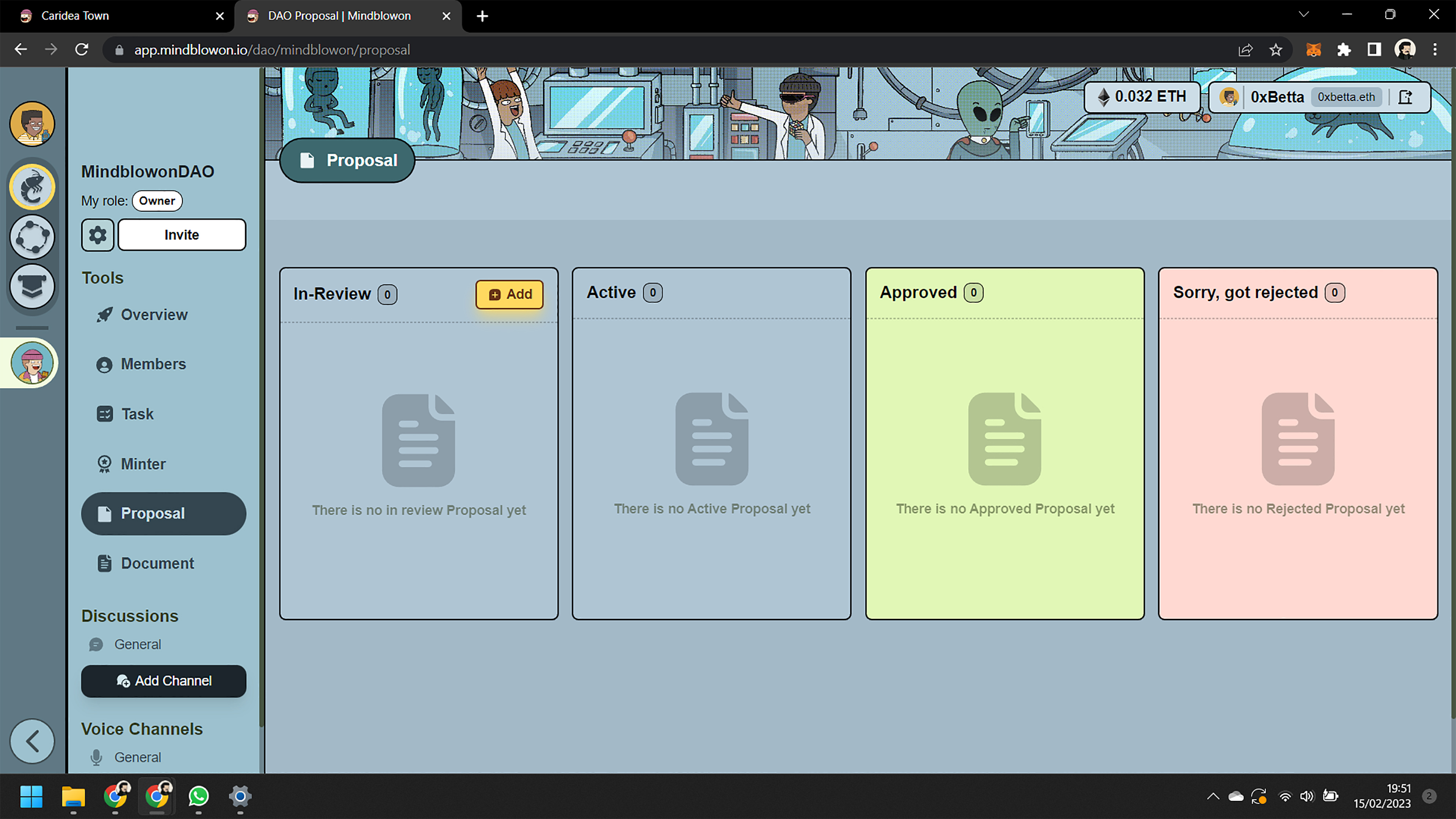
Task: Open the Members tool page
Action: [x=152, y=364]
